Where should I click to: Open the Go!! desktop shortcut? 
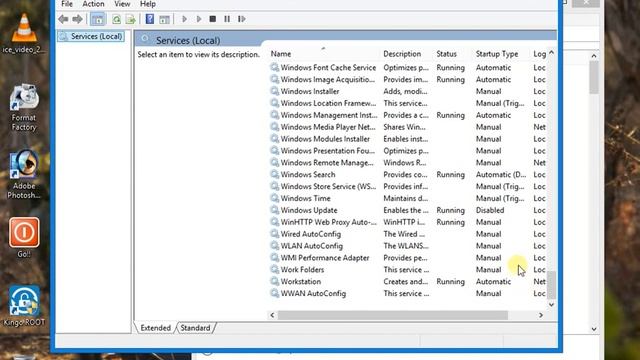point(24,238)
